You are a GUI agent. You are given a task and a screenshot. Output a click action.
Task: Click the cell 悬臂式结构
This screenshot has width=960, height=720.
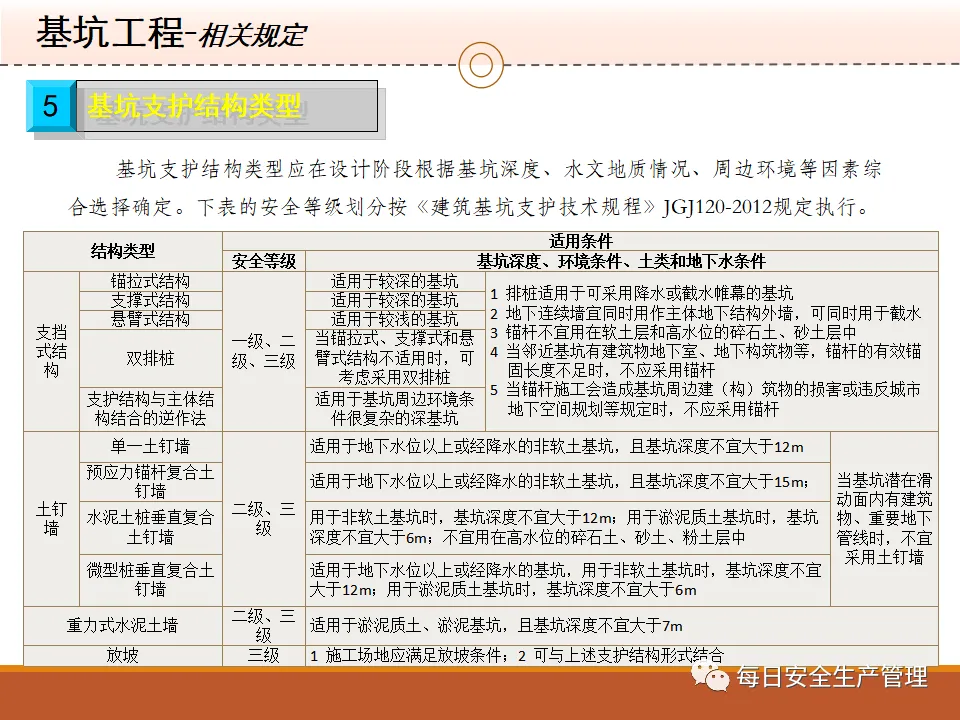[150, 320]
